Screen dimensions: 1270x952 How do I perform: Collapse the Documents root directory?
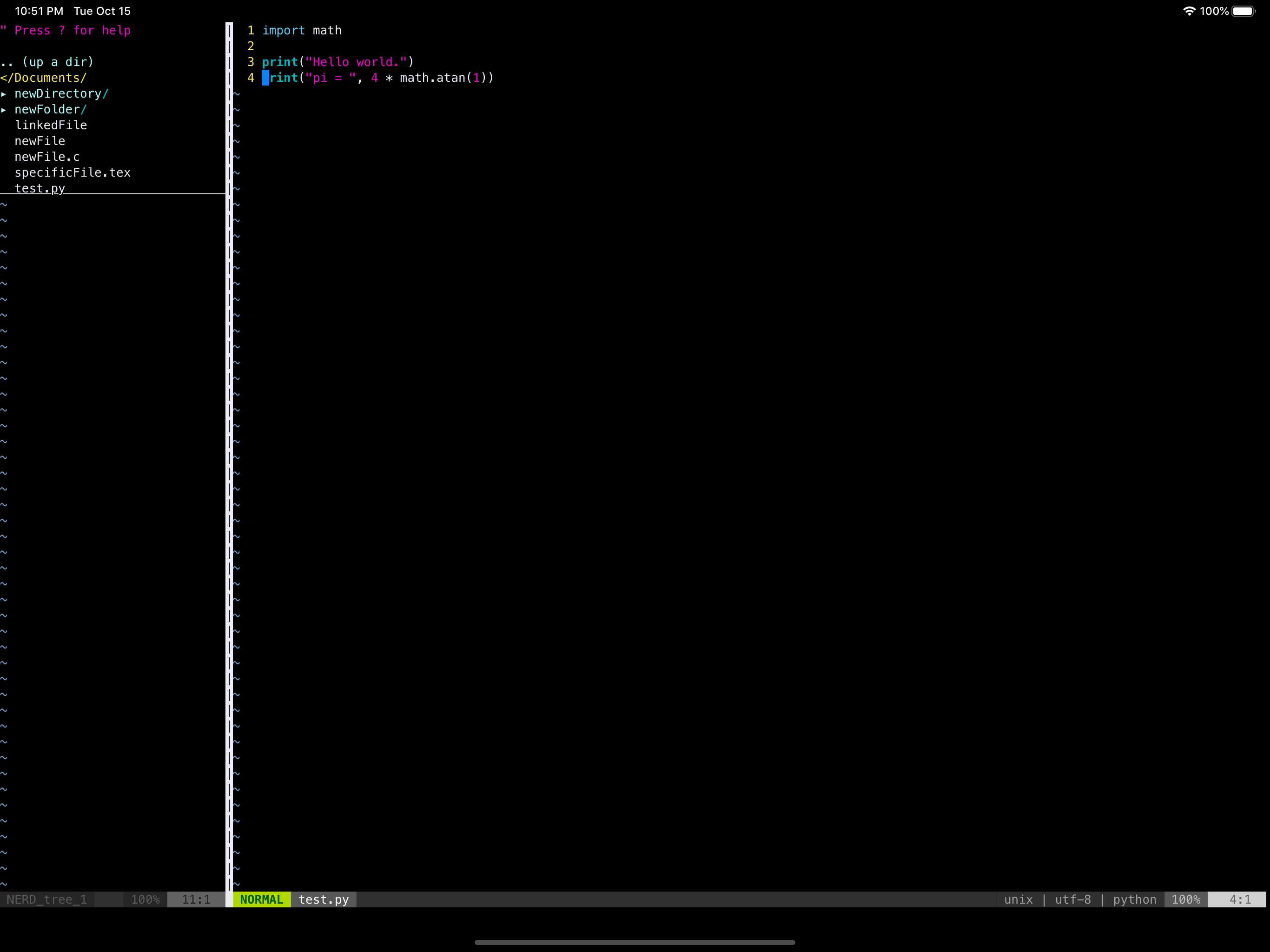click(43, 78)
